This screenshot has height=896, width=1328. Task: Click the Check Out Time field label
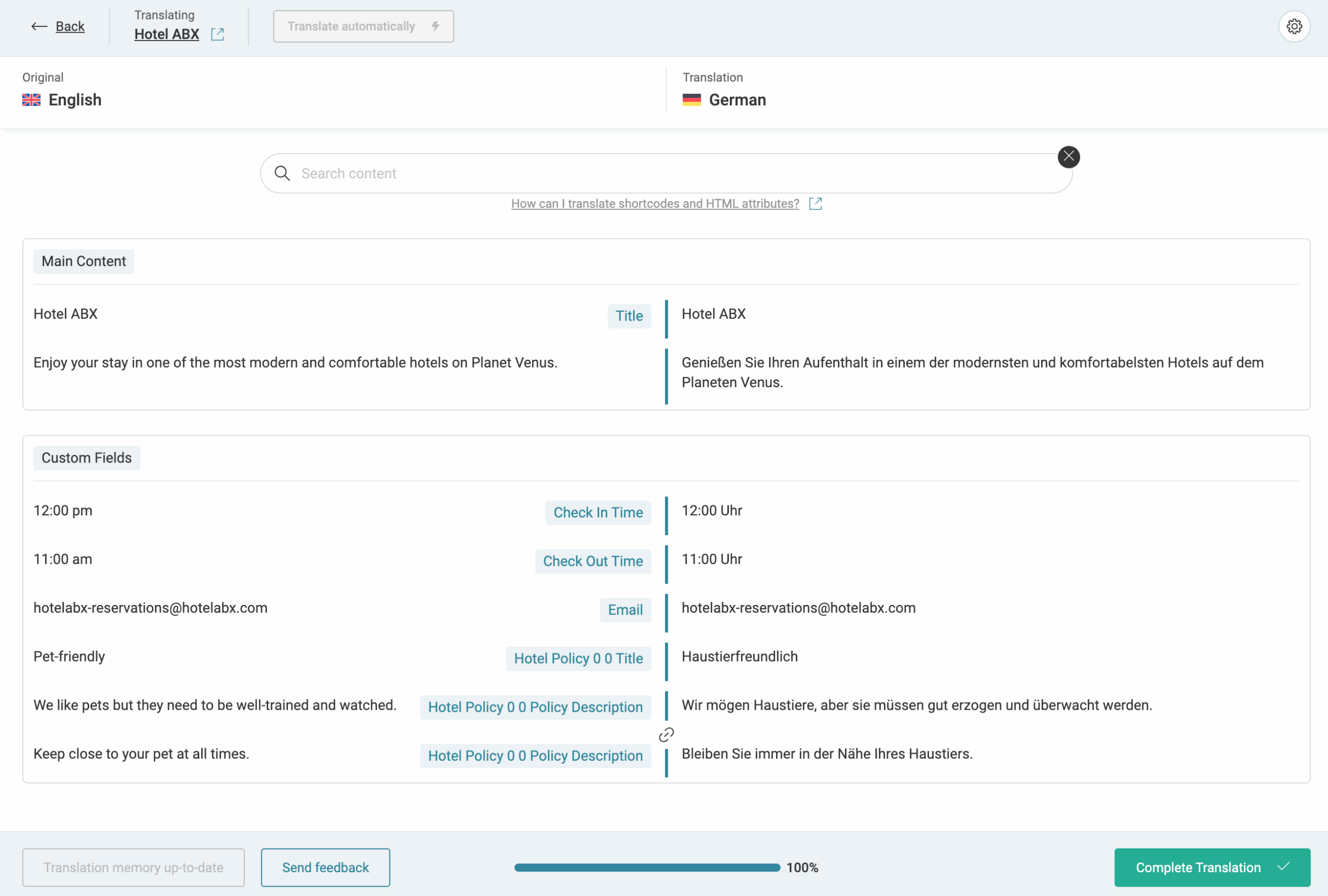592,561
